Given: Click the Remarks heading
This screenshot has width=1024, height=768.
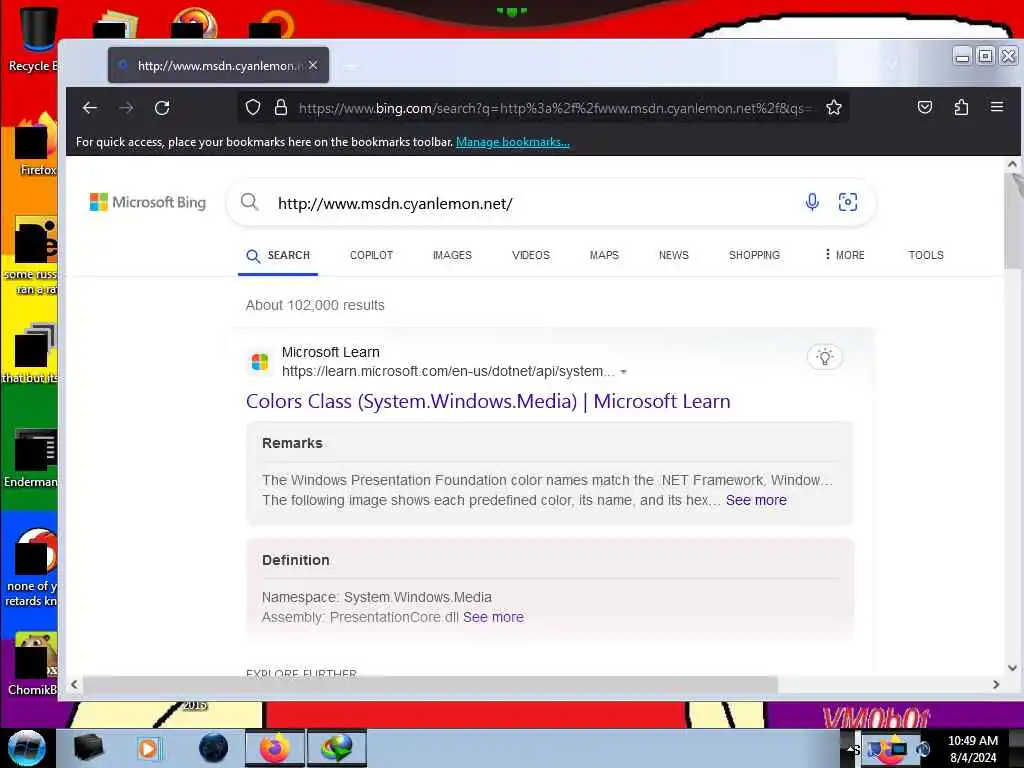Looking at the screenshot, I should click(292, 443).
